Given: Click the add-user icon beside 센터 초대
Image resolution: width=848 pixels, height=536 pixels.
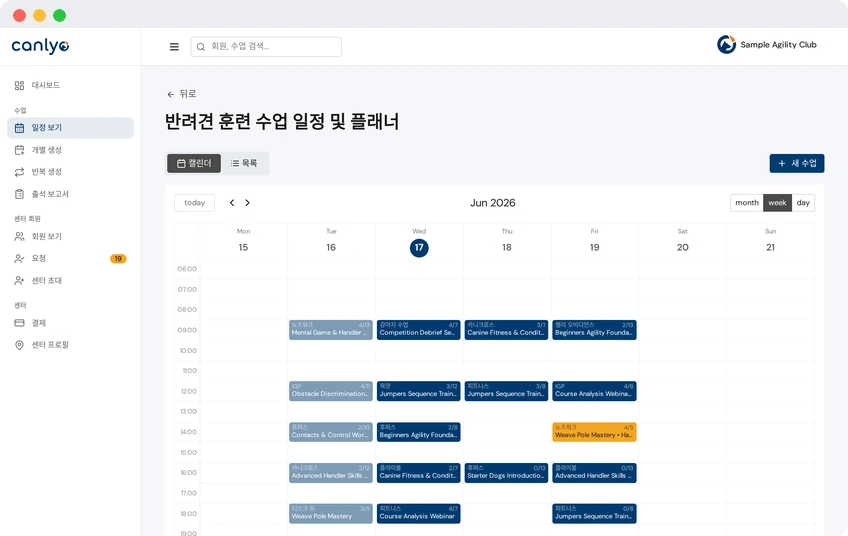Looking at the screenshot, I should coord(19,281).
